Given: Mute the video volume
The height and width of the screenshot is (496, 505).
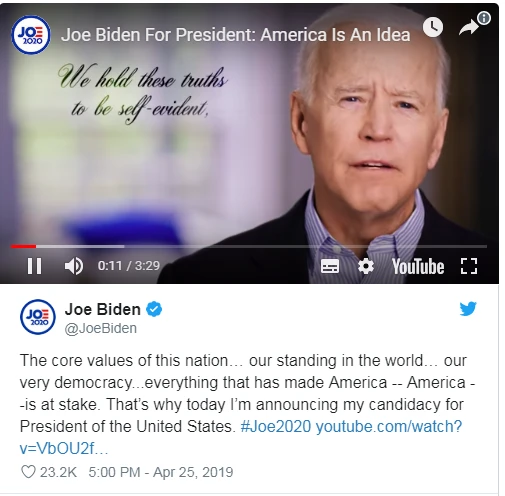Looking at the screenshot, I should coord(74,266).
